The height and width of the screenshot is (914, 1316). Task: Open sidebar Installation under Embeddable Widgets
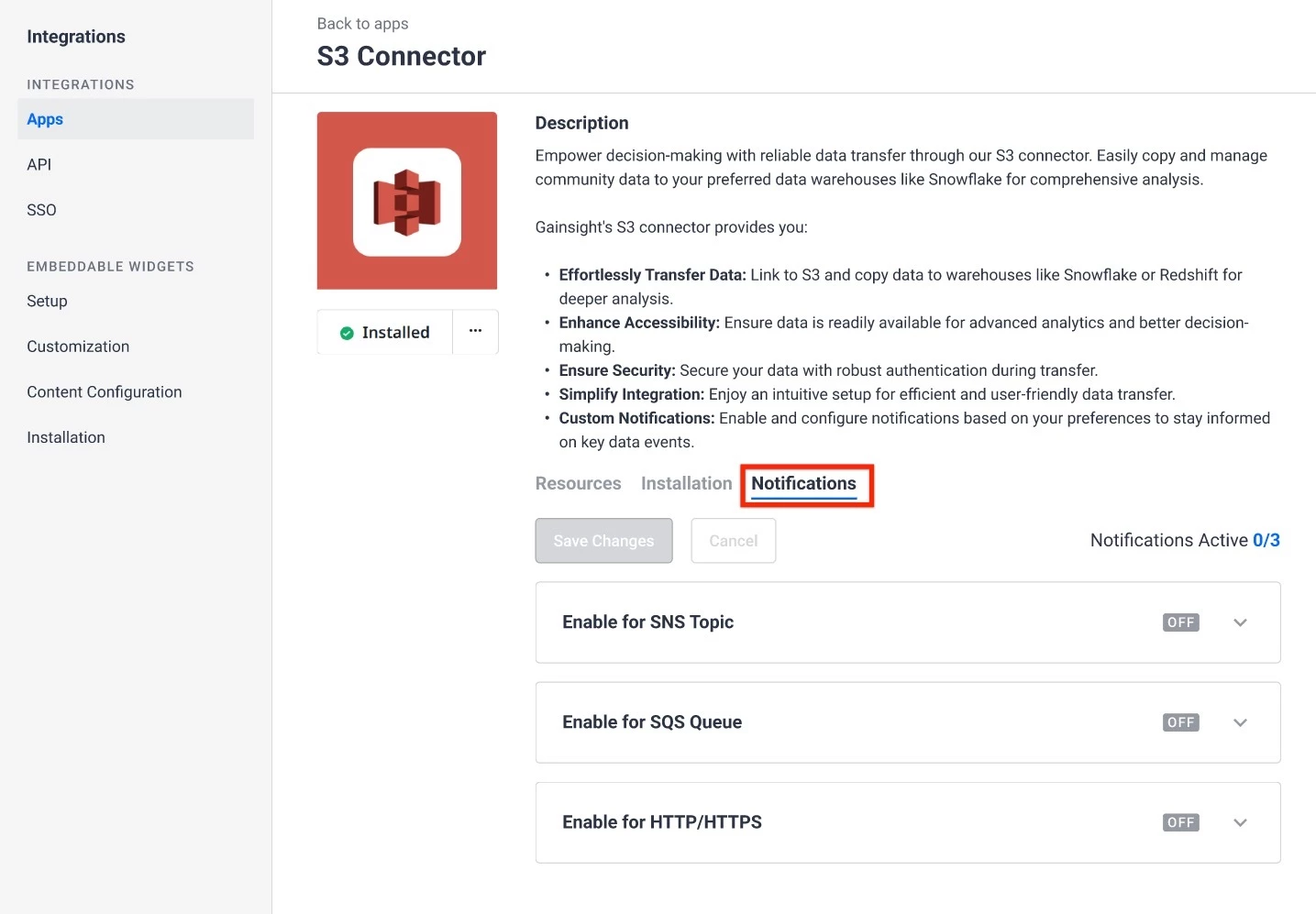[66, 437]
